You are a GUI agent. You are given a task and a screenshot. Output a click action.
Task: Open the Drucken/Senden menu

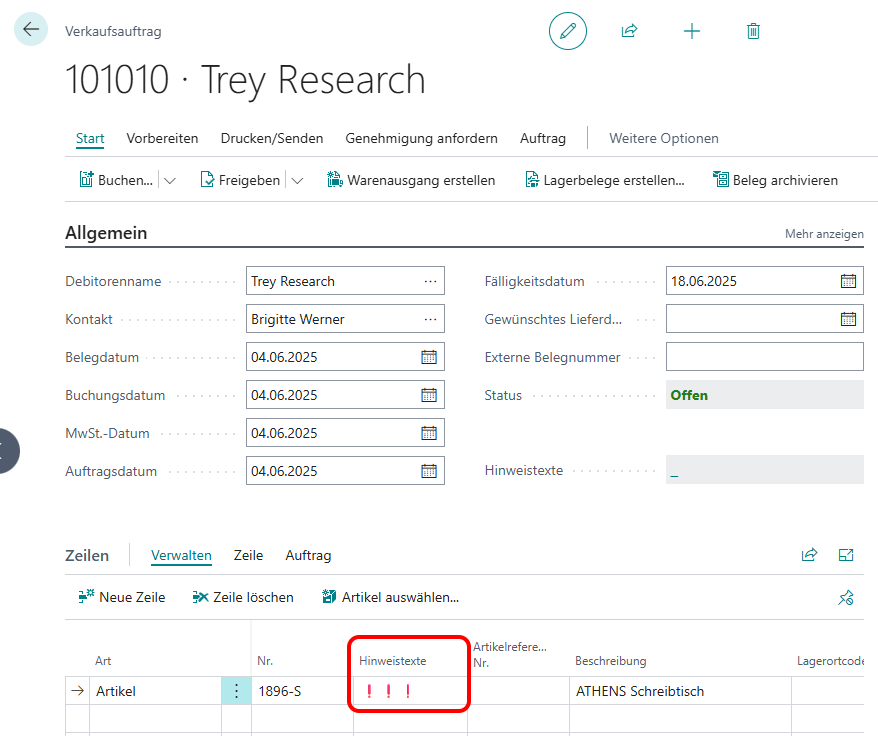tap(272, 138)
